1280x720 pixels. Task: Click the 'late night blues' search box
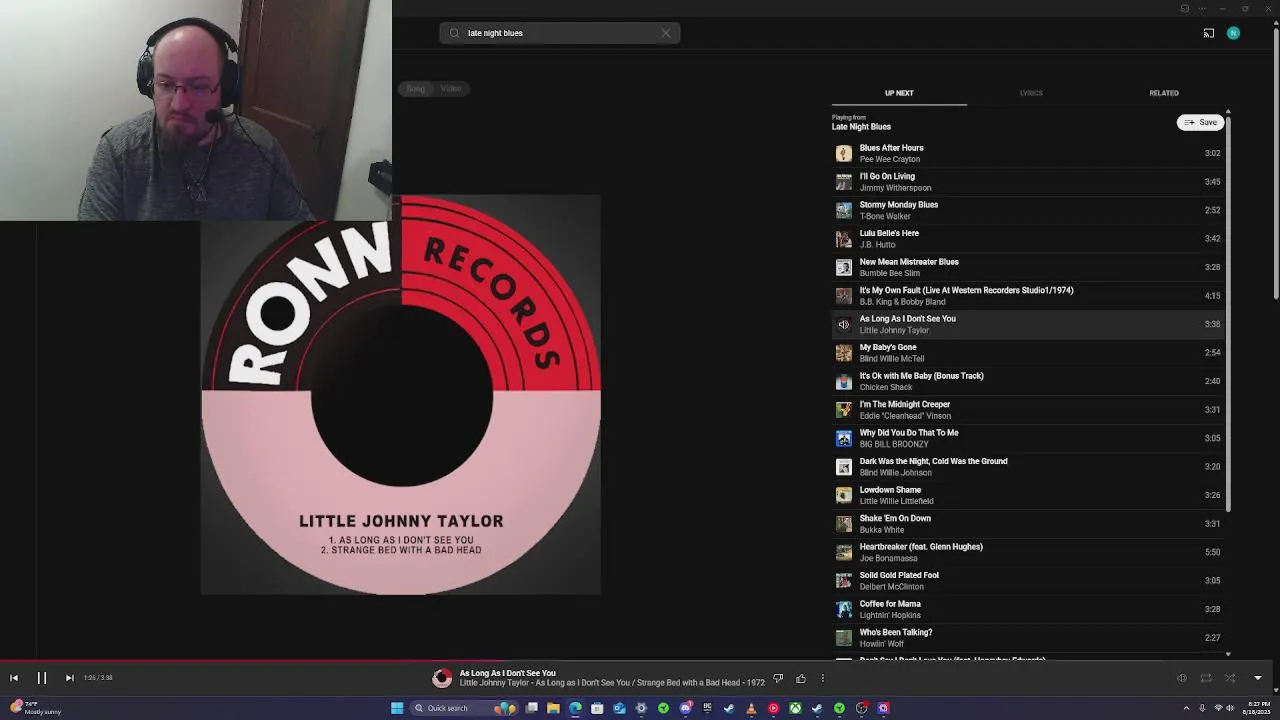point(560,33)
